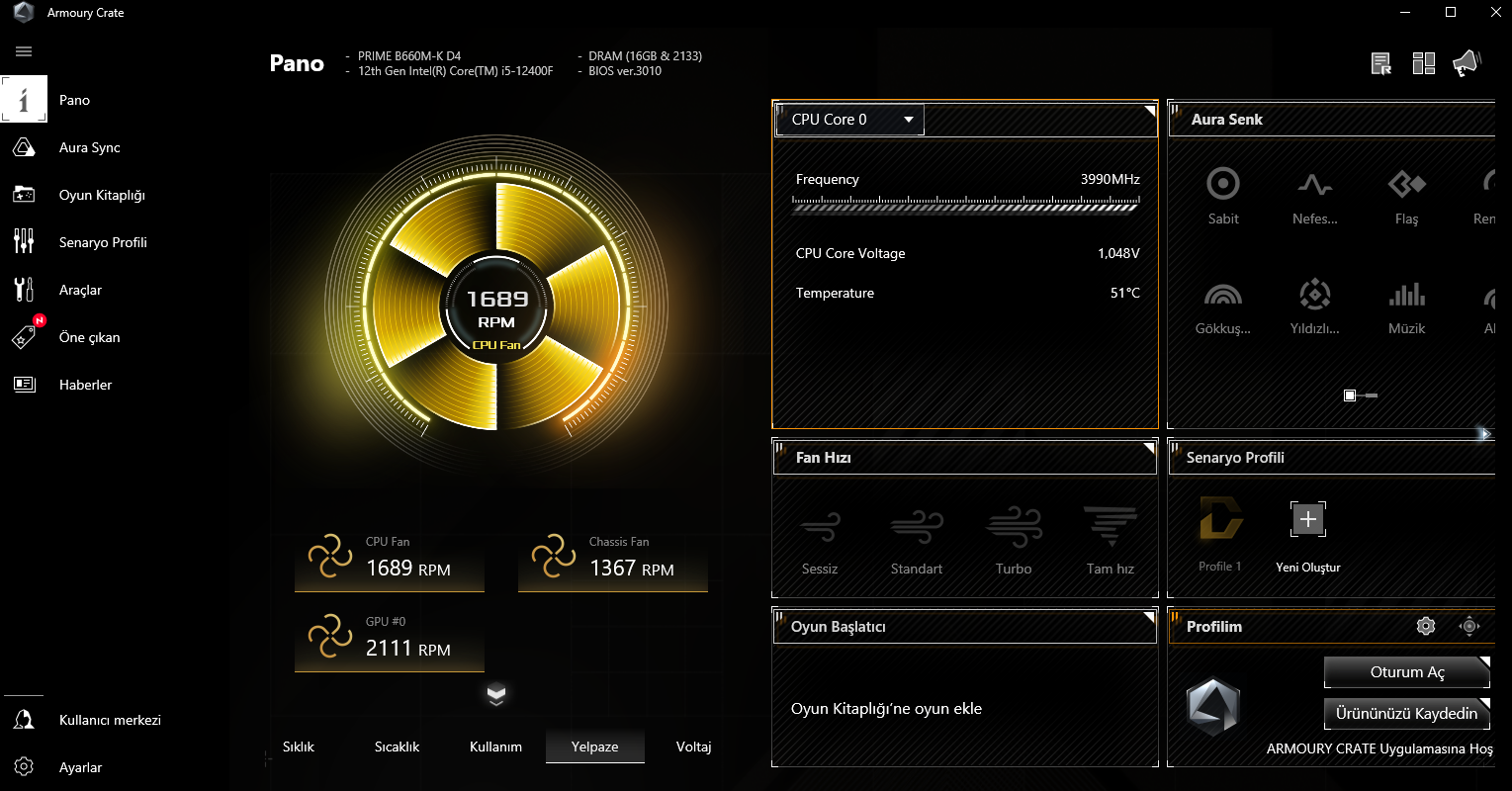This screenshot has height=791, width=1512.
Task: Switch to the Kullanım tab
Action: pos(495,747)
